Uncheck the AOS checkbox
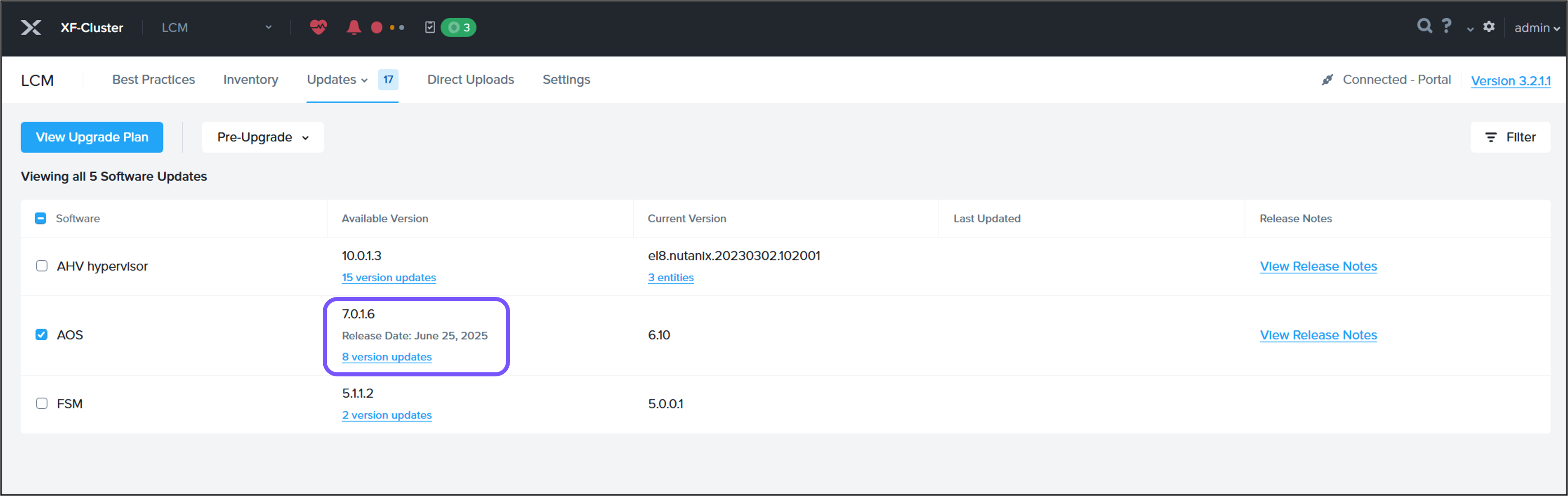The image size is (1568, 496). (42, 335)
